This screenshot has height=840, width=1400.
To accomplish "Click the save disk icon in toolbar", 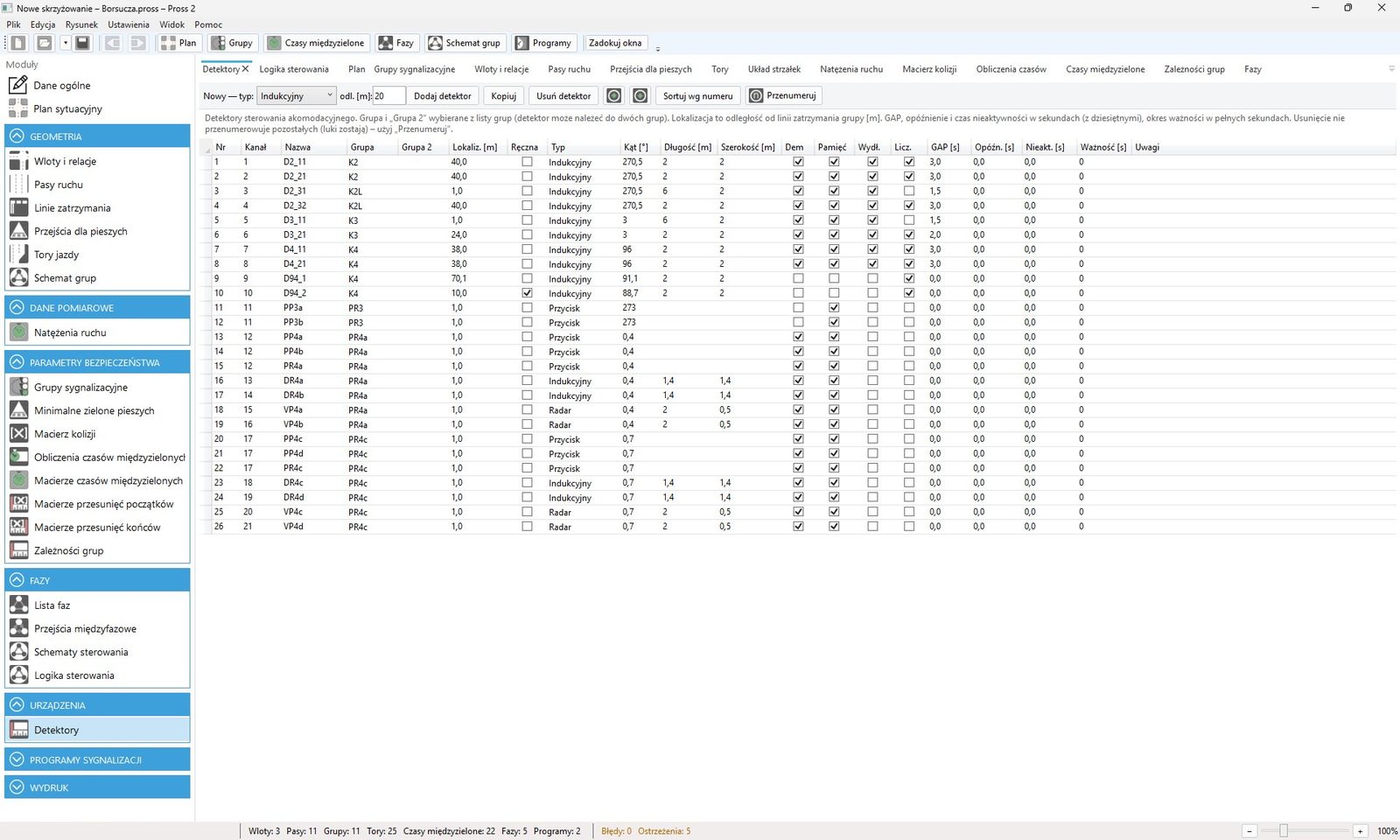I will [x=82, y=43].
